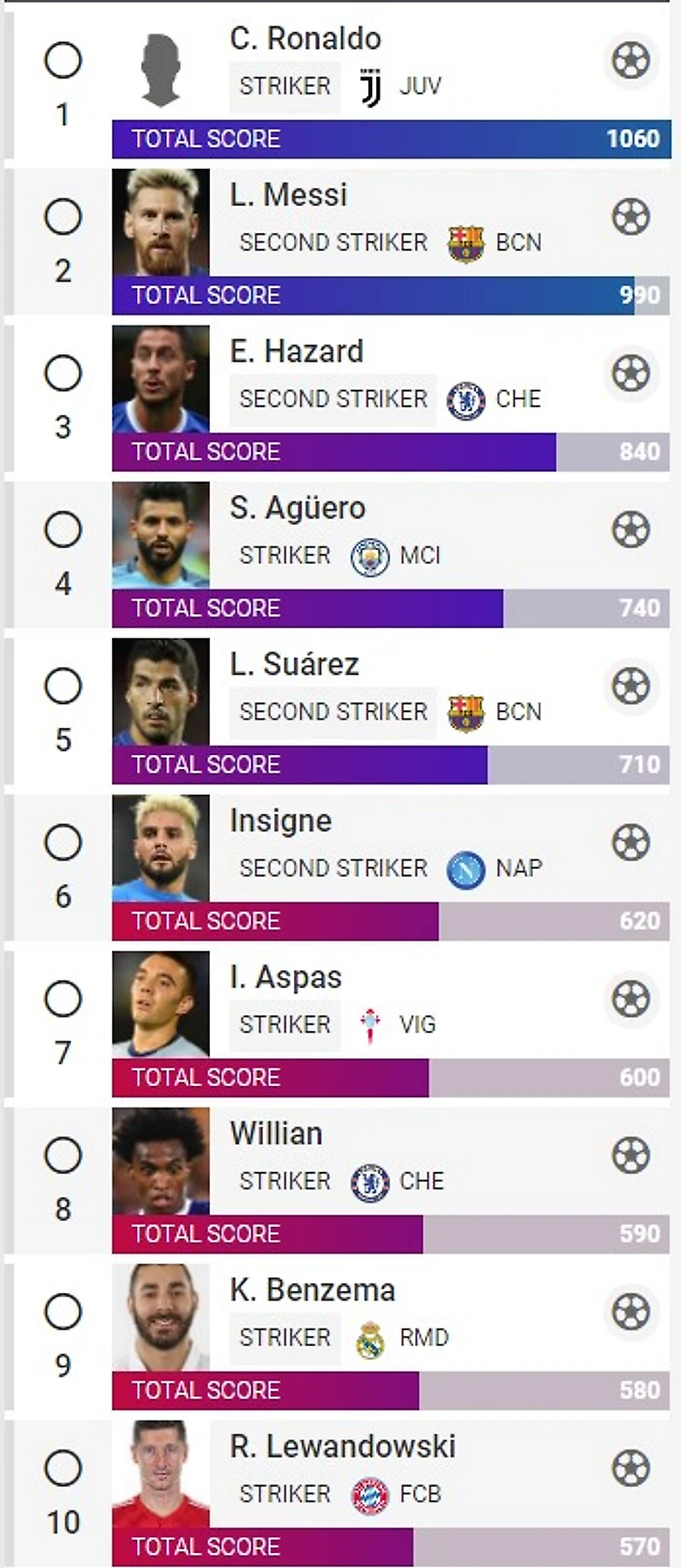Select the radio button for Insigne
Viewport: 681px width, 1568px height.
[x=63, y=843]
